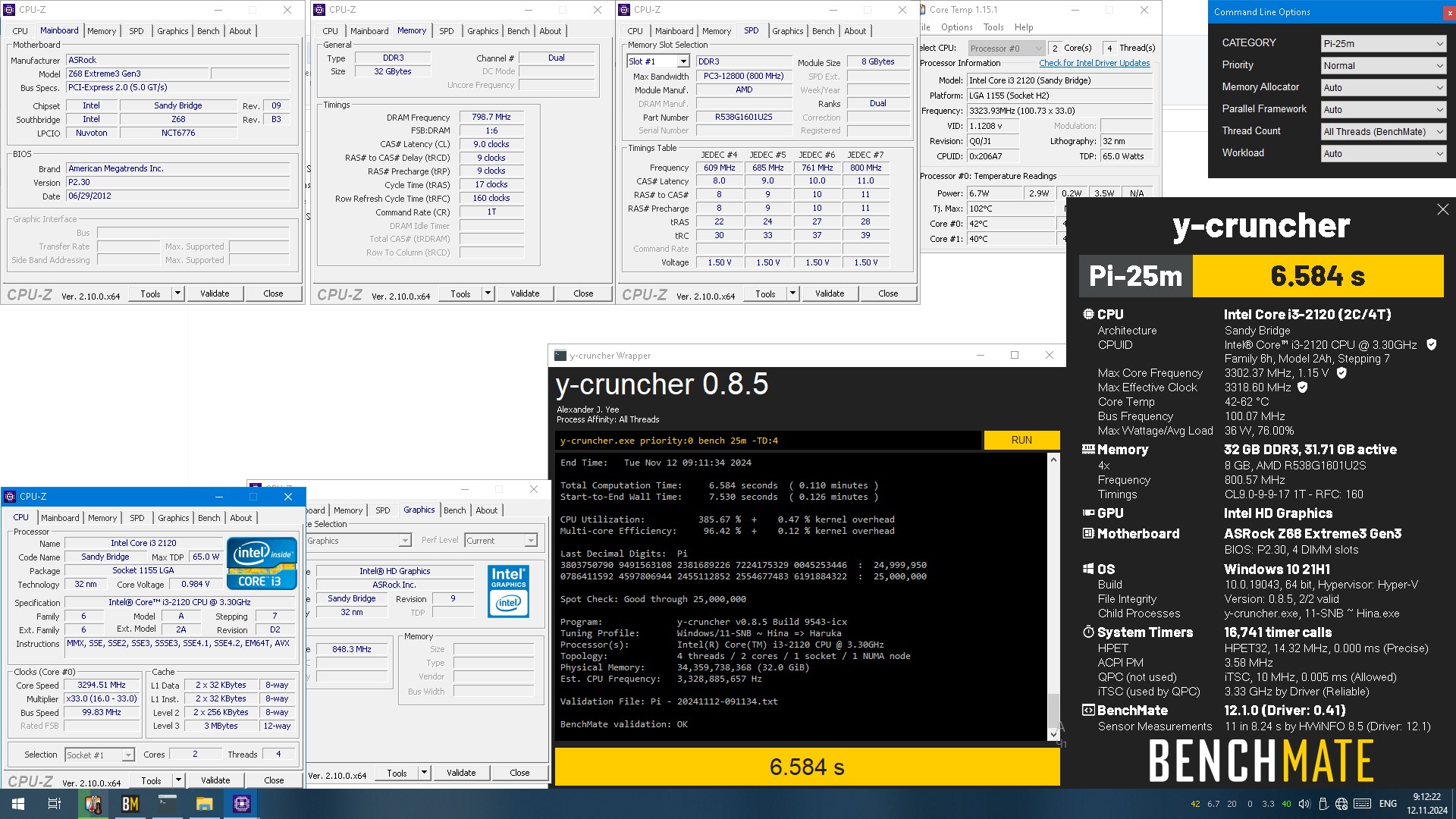Open the Tools menu in Core Temp

(x=993, y=27)
